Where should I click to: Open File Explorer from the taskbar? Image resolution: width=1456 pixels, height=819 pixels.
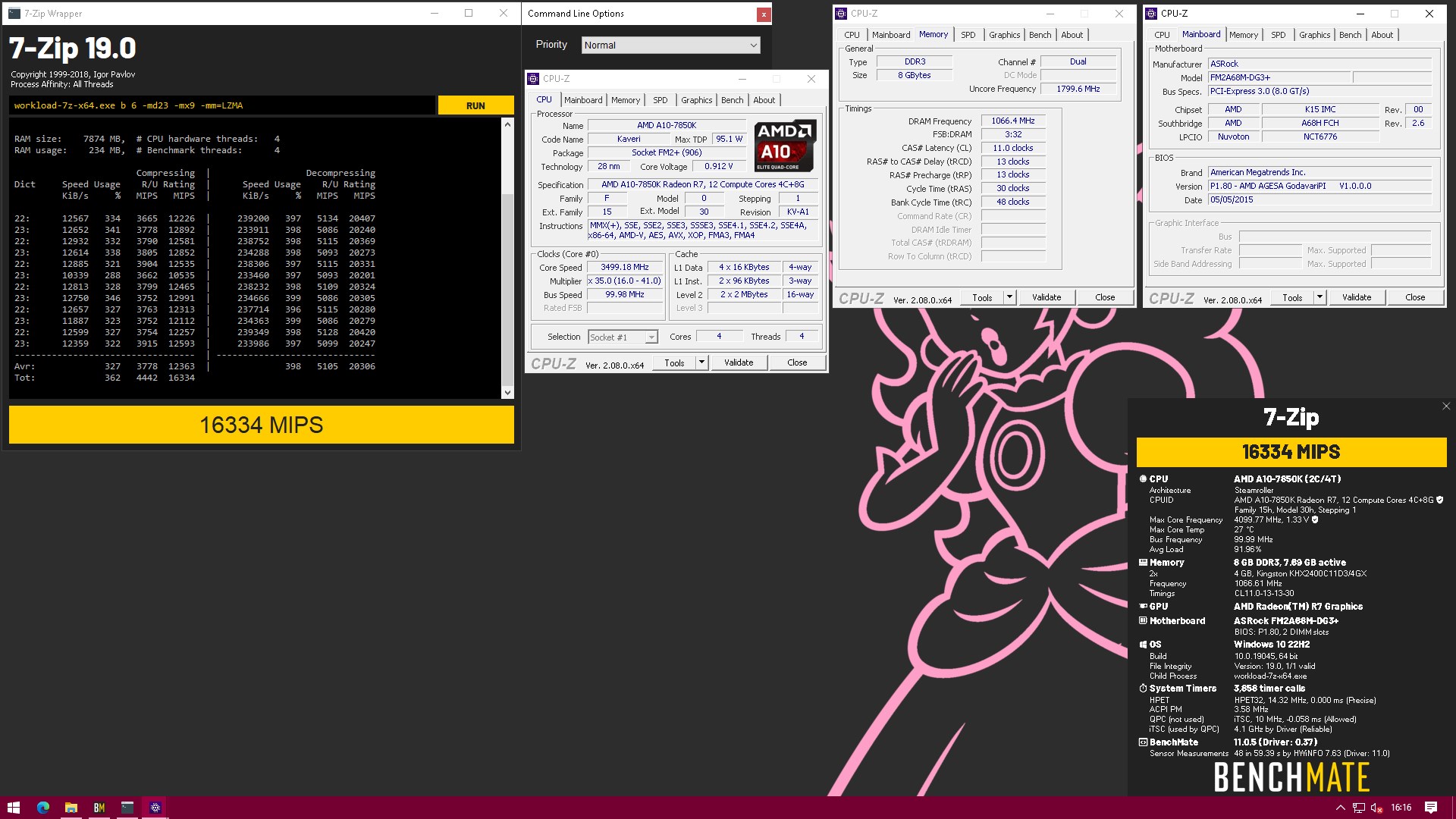pos(71,808)
